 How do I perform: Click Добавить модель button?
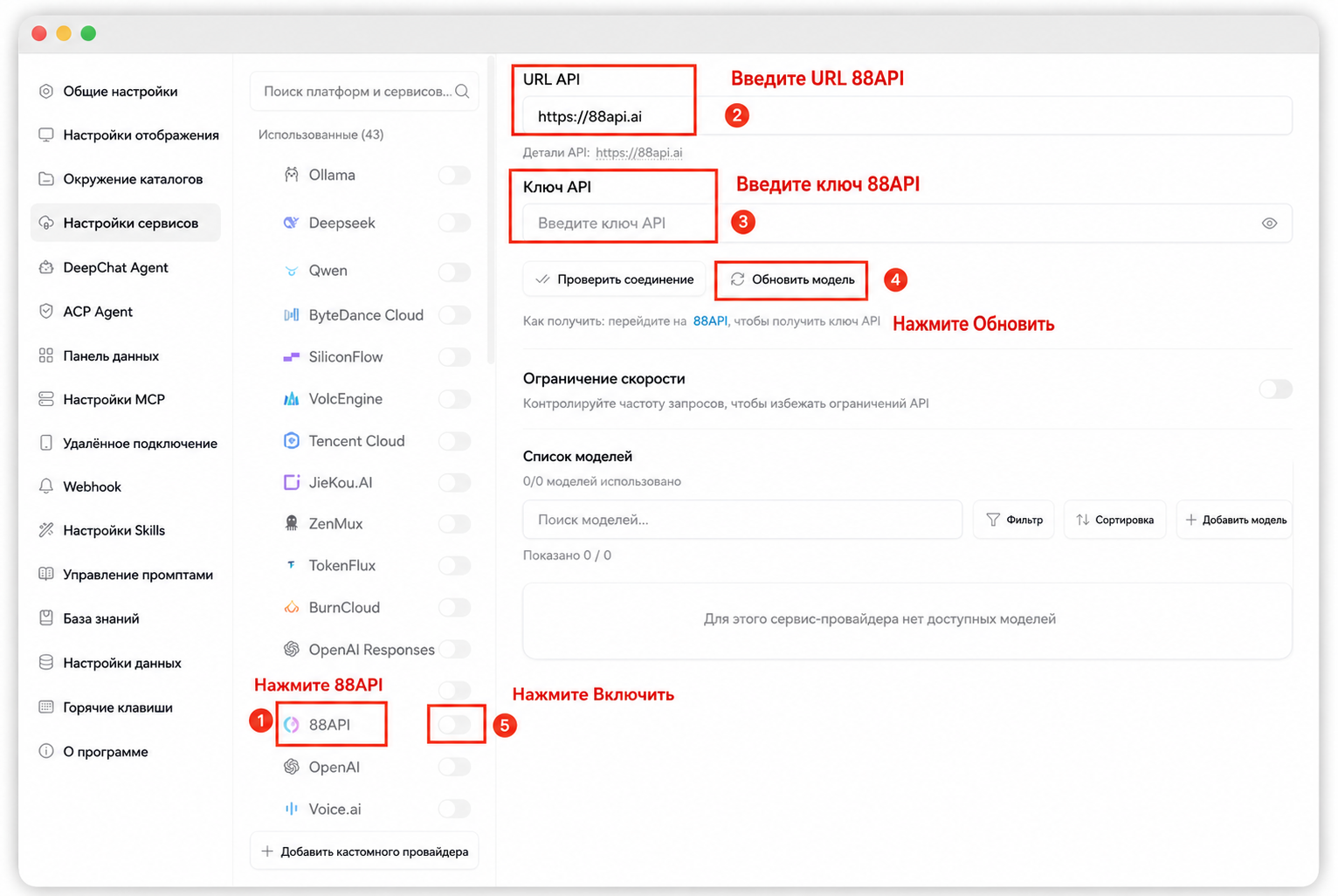pos(1235,520)
